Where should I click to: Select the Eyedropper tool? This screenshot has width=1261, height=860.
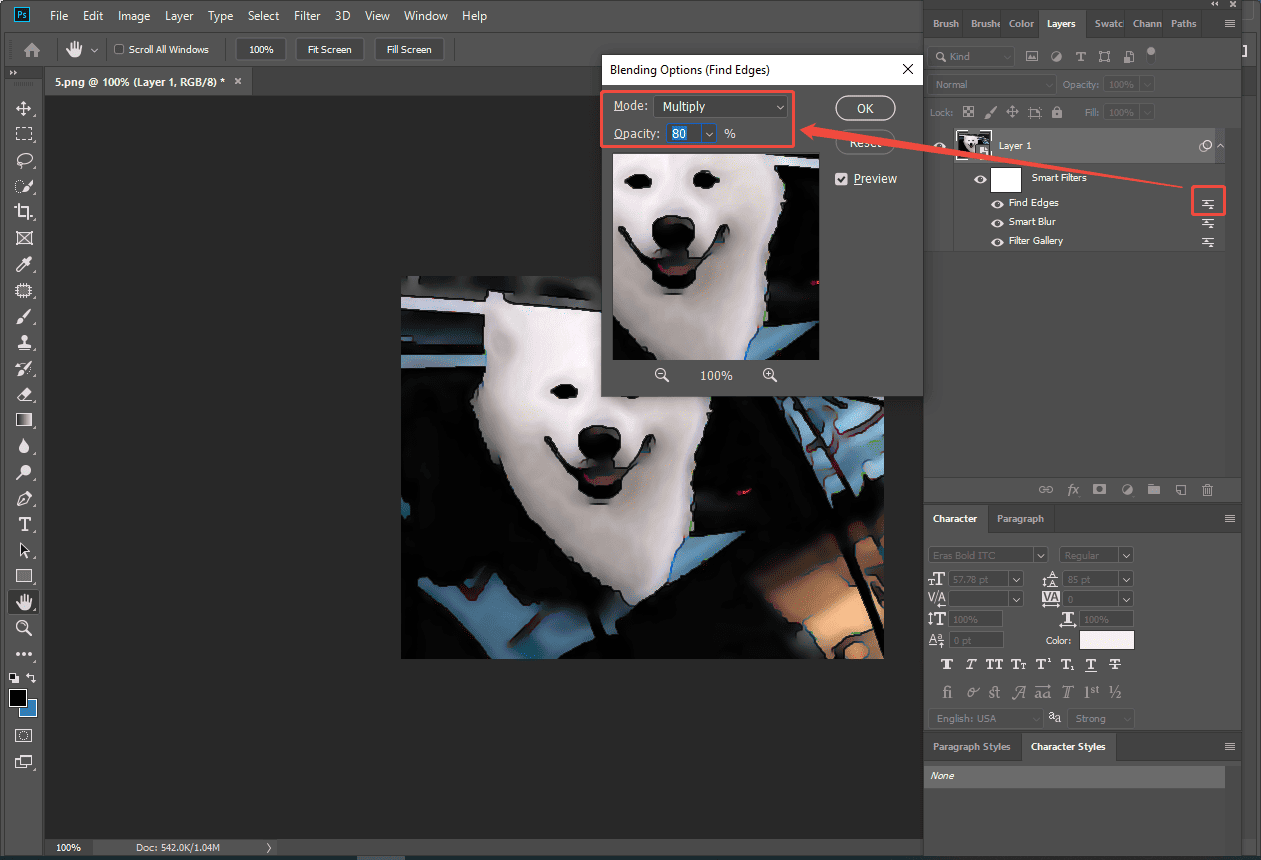point(24,264)
